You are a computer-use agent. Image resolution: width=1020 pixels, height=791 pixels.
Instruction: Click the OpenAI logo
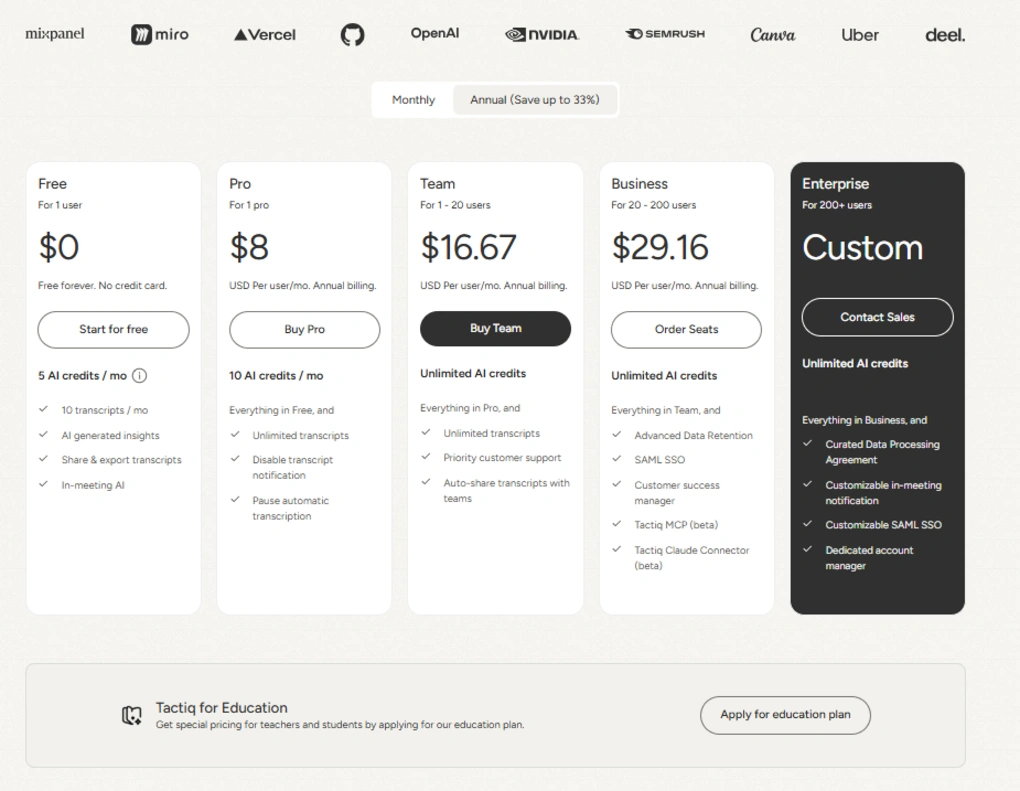(434, 33)
